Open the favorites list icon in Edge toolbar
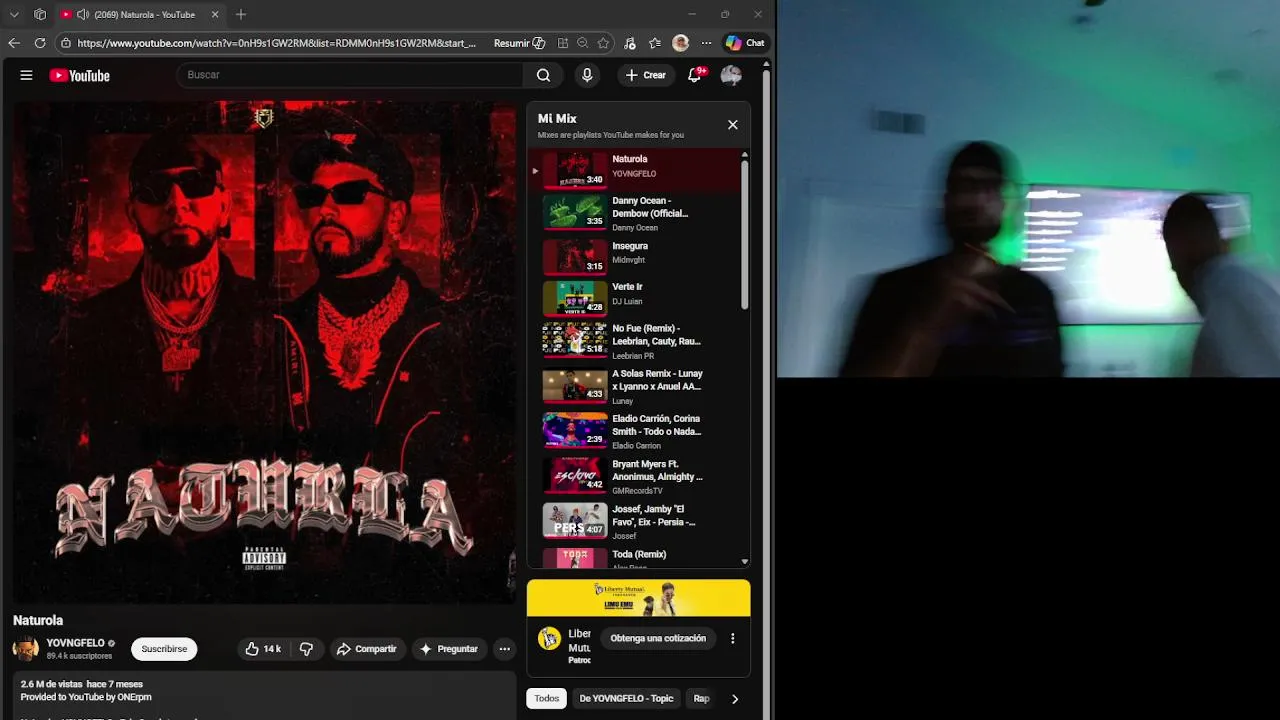The height and width of the screenshot is (720, 1280). pos(655,43)
